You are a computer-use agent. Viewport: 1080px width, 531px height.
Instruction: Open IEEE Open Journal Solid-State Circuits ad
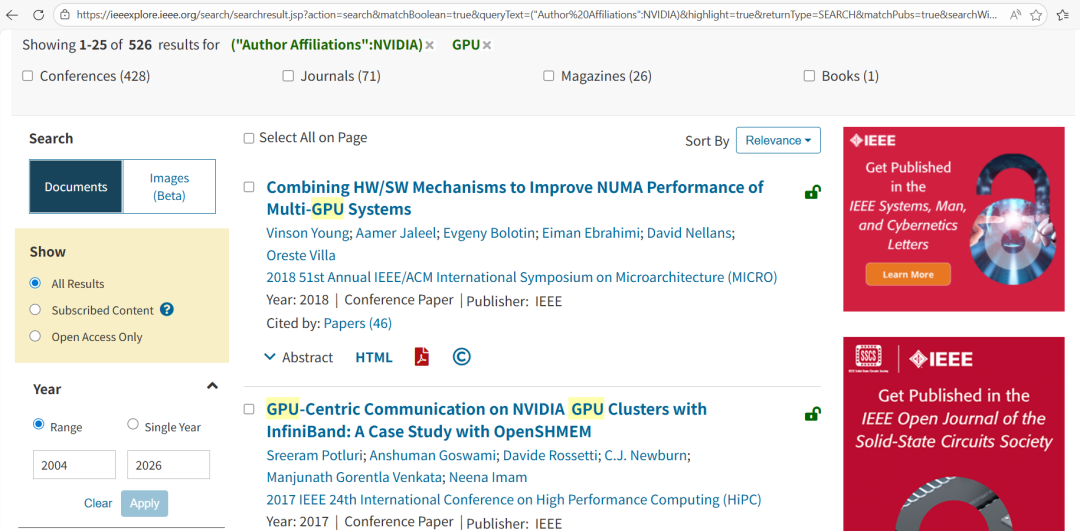tap(953, 434)
